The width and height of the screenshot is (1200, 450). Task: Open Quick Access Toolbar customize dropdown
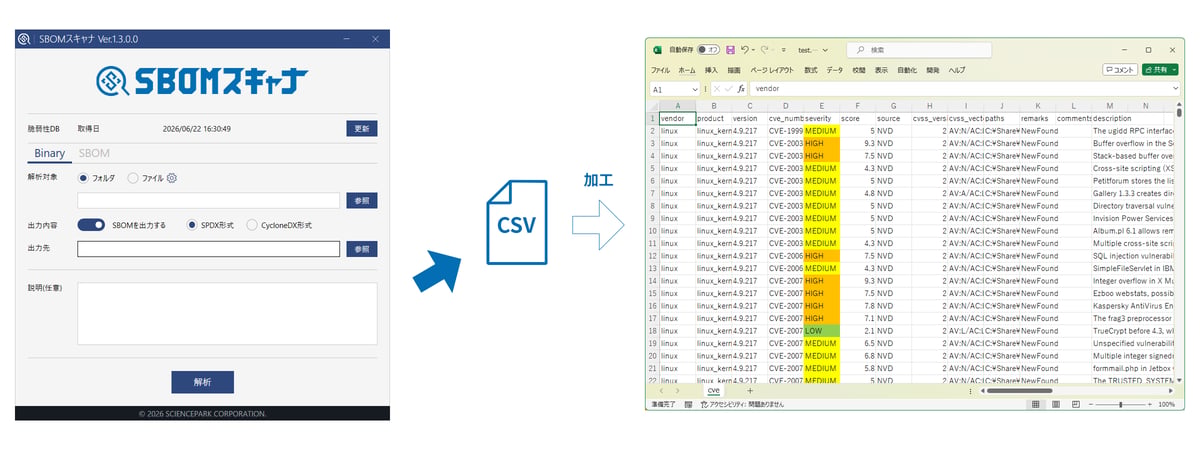(x=783, y=49)
